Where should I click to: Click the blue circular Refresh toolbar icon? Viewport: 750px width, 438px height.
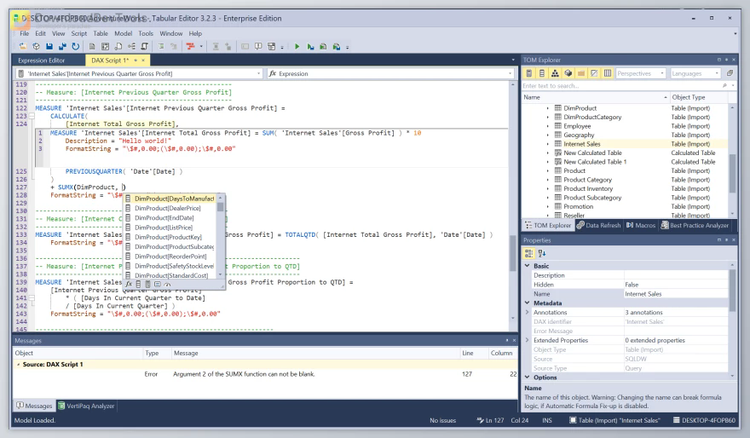[x=76, y=46]
